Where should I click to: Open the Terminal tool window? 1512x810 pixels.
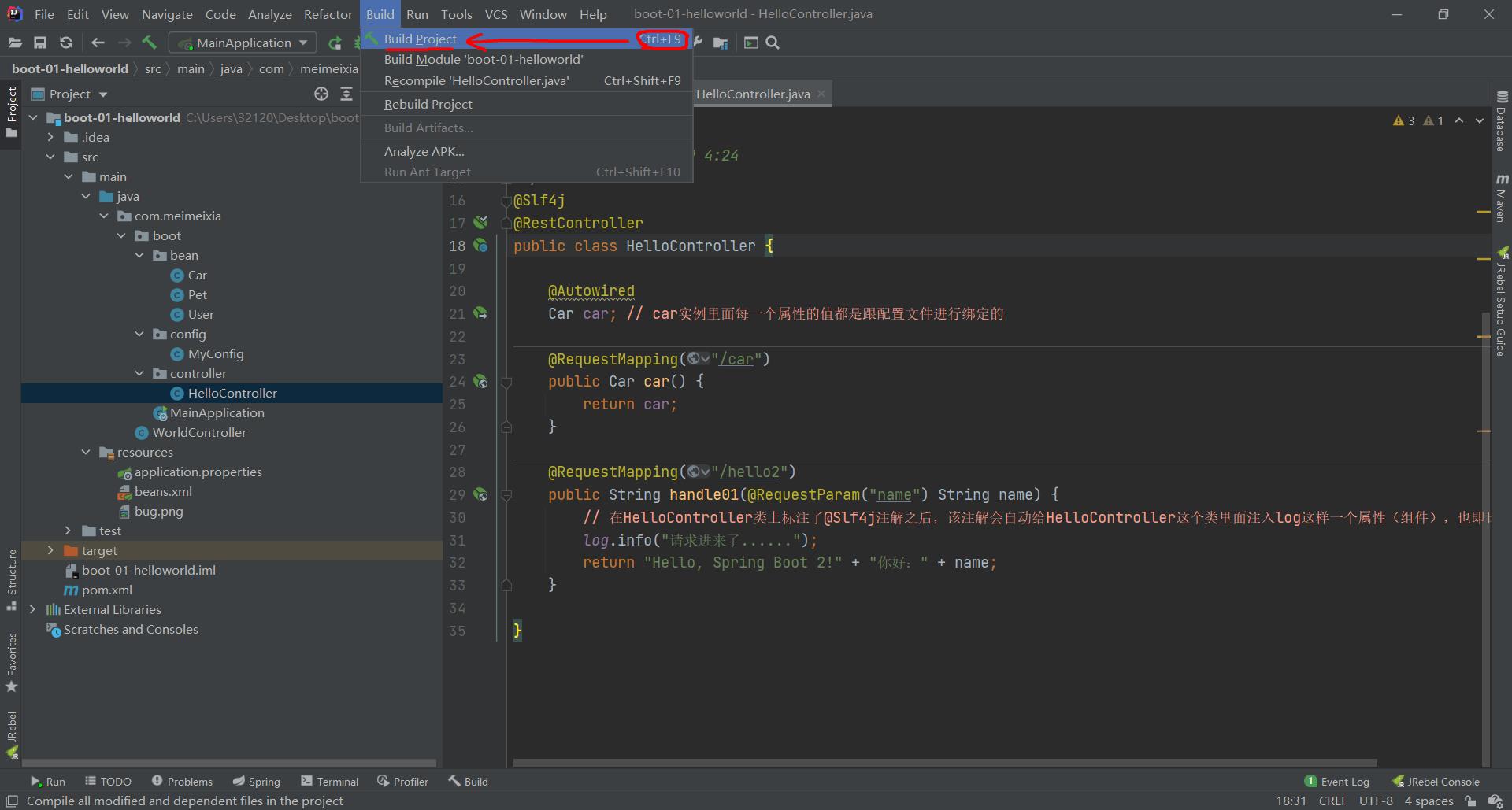coord(329,781)
